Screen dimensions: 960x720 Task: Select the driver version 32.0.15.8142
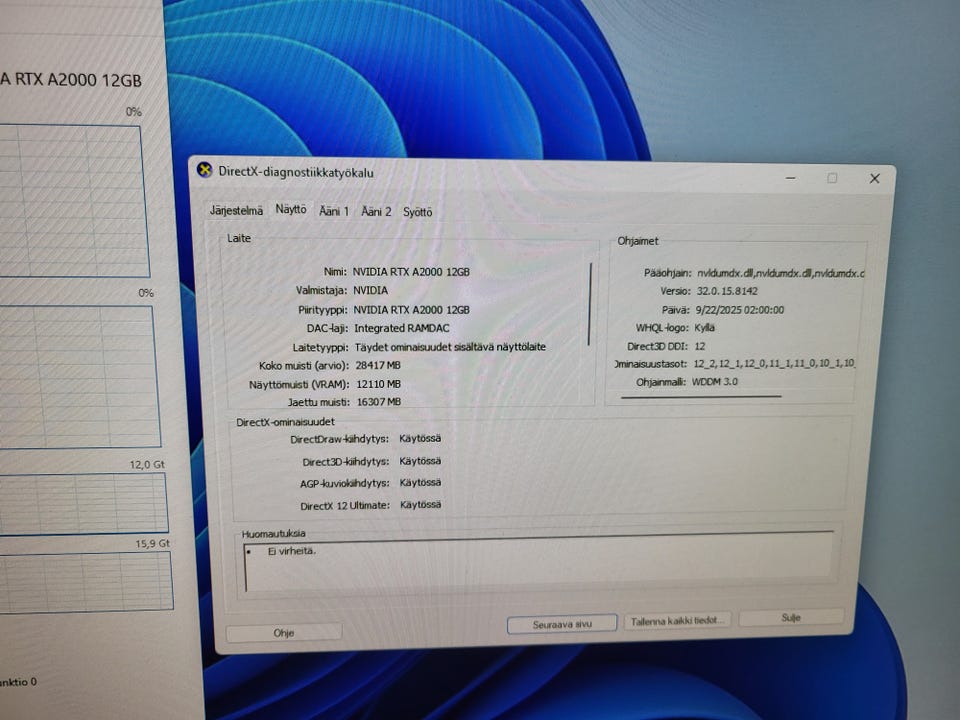pyautogui.click(x=727, y=291)
